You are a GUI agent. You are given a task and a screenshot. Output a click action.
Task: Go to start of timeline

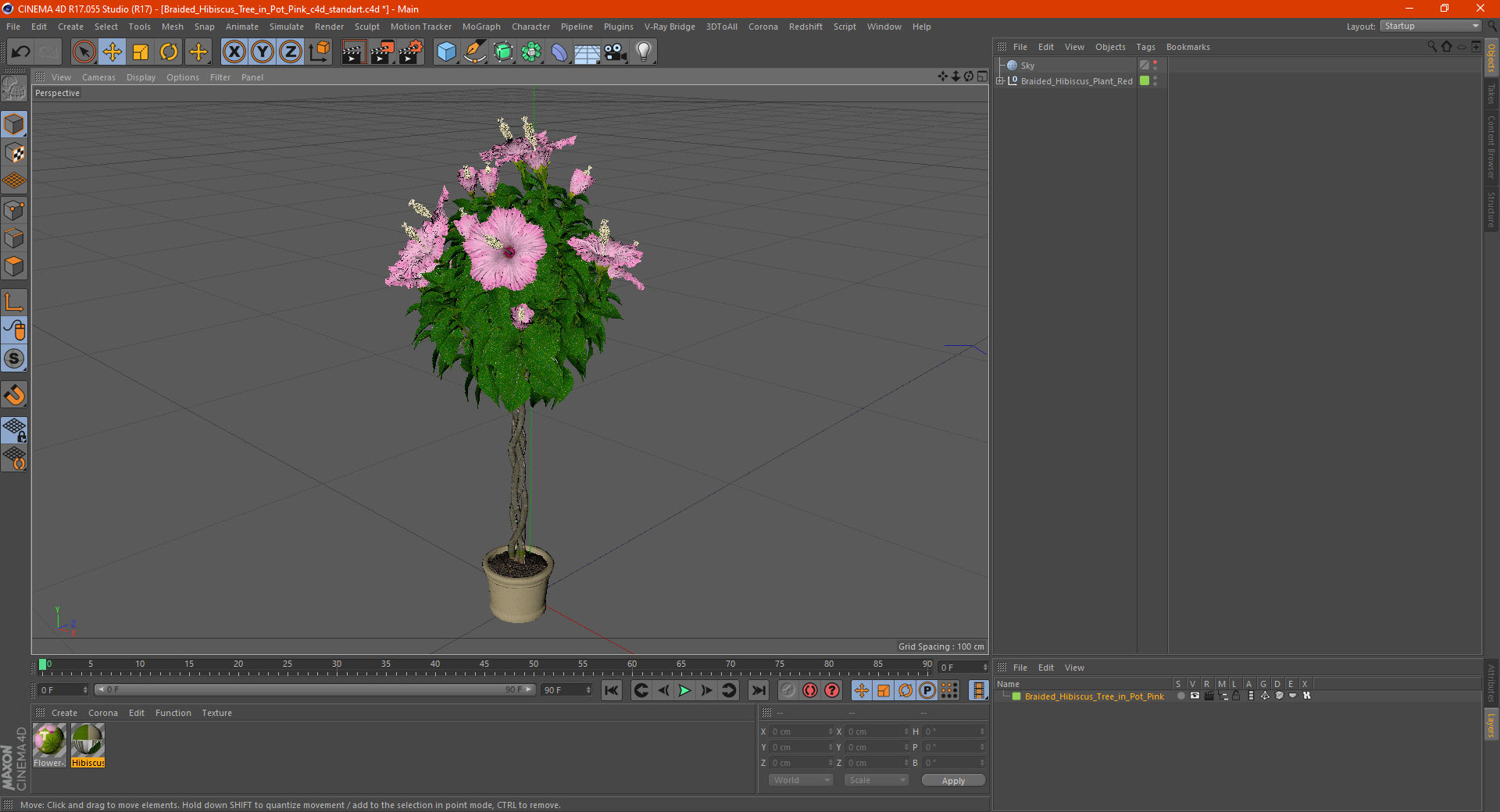click(x=612, y=690)
